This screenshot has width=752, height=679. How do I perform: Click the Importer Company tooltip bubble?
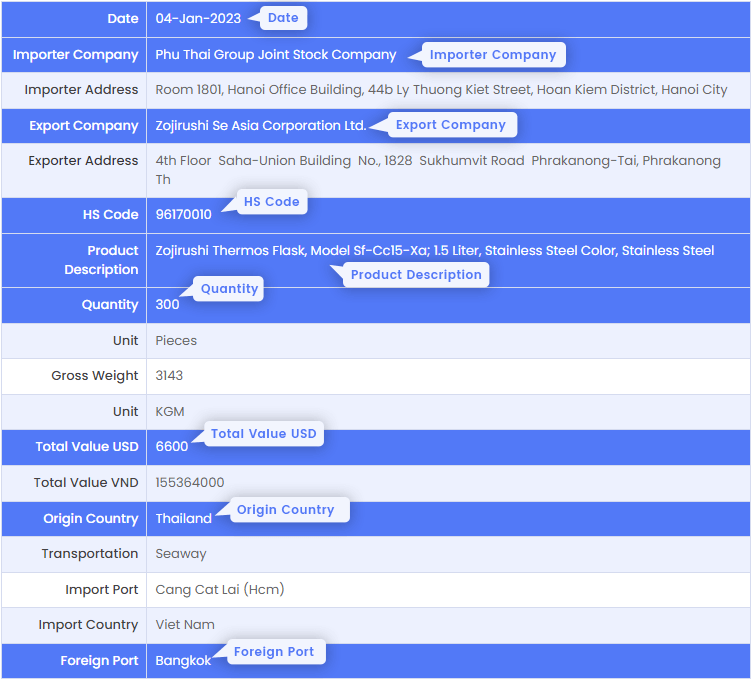point(493,55)
